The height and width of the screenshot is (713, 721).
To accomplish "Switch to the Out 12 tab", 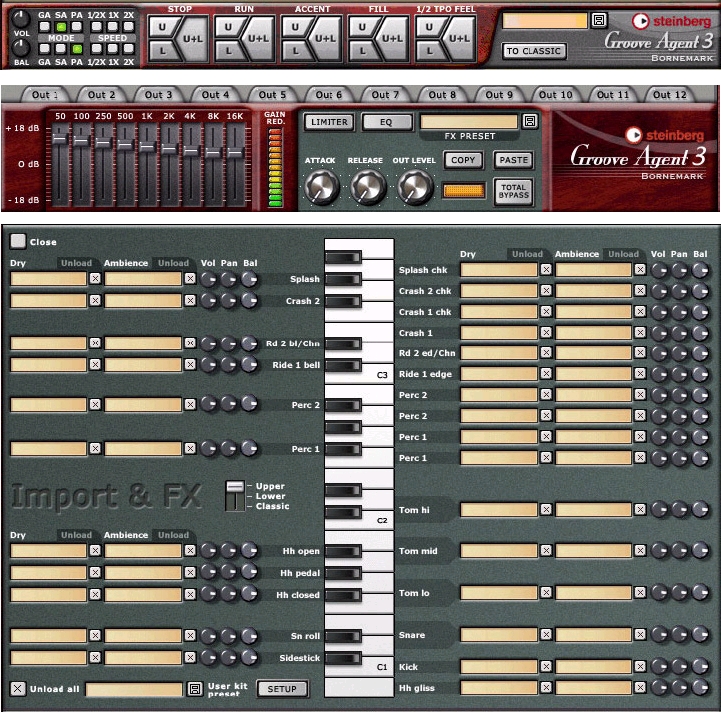I will [670, 95].
